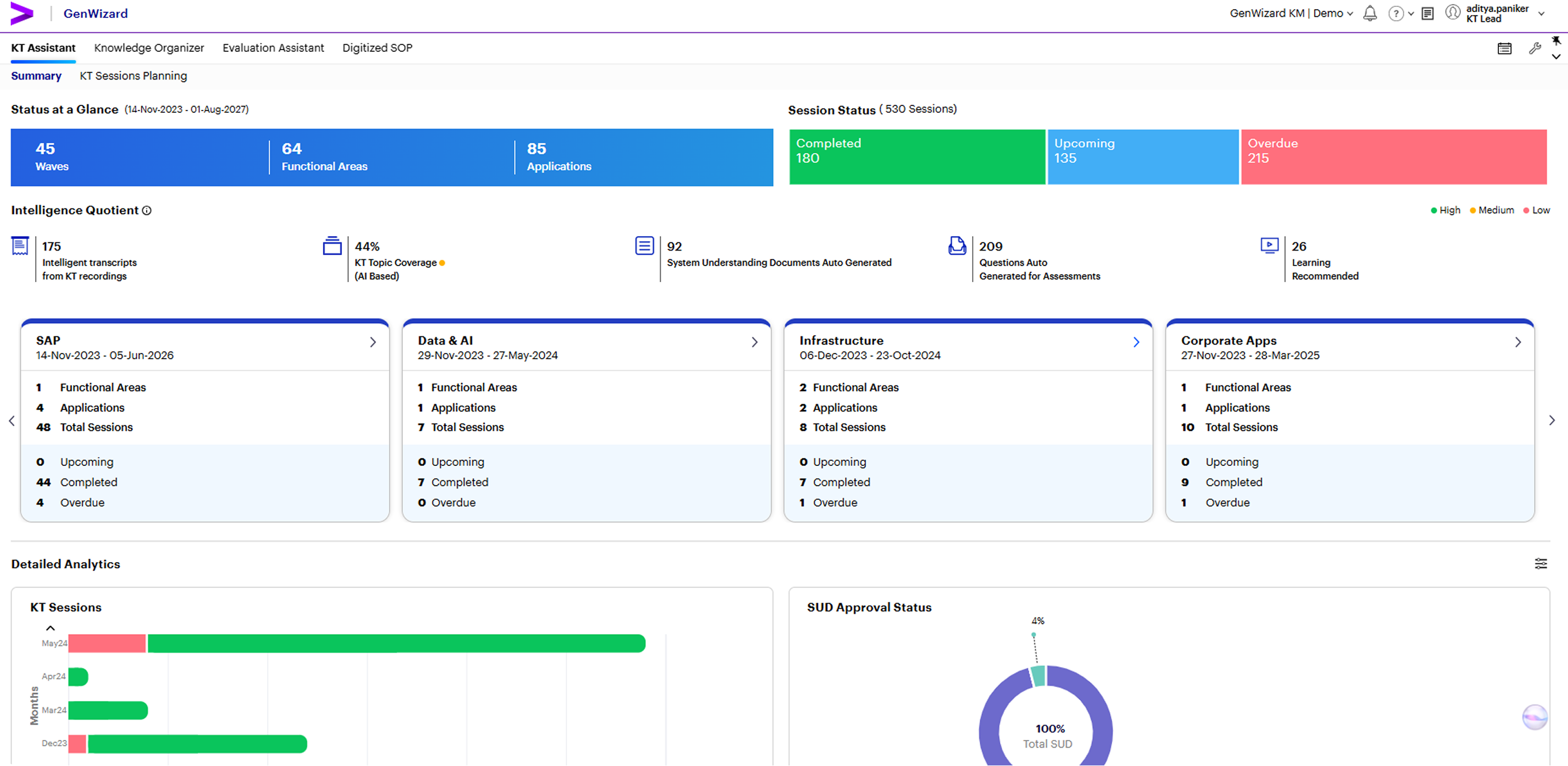Open the help question mark icon
Image resolution: width=1568 pixels, height=766 pixels.
click(1396, 13)
